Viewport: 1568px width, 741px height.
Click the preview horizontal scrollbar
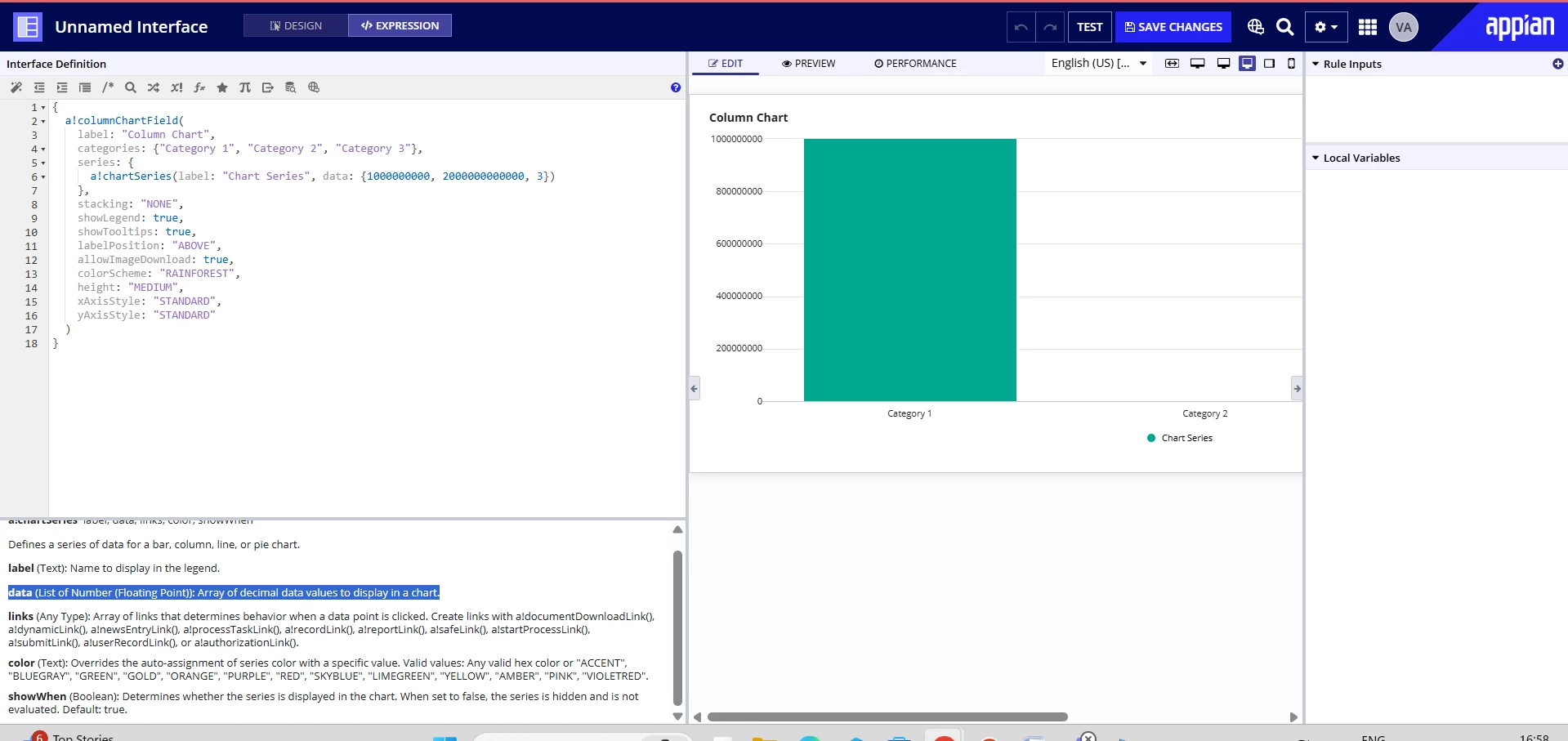[x=887, y=716]
